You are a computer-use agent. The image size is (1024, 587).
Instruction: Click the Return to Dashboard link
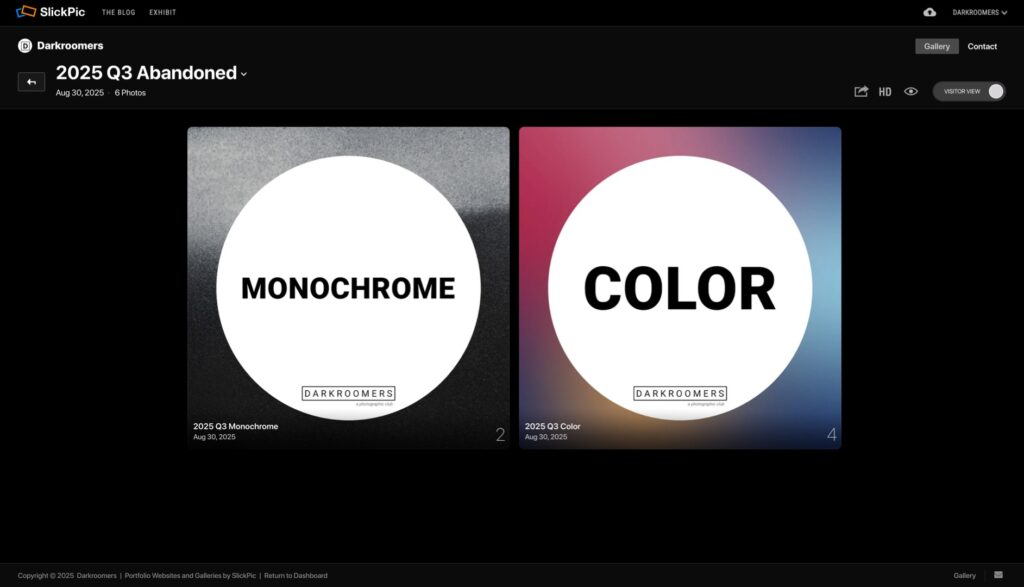pyautogui.click(x=295, y=576)
